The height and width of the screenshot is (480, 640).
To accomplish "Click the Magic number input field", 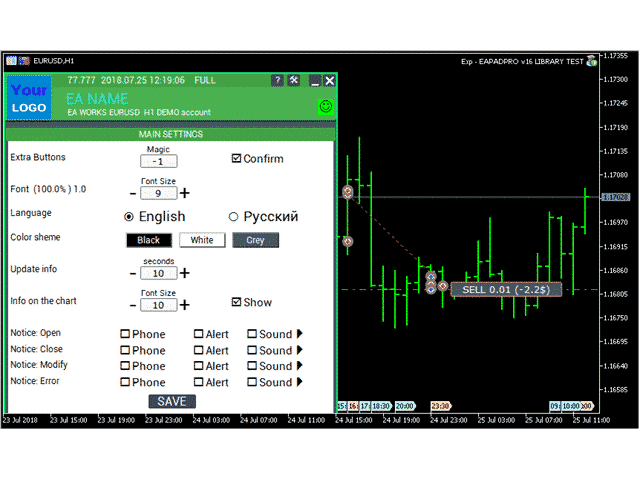I will (158, 161).
